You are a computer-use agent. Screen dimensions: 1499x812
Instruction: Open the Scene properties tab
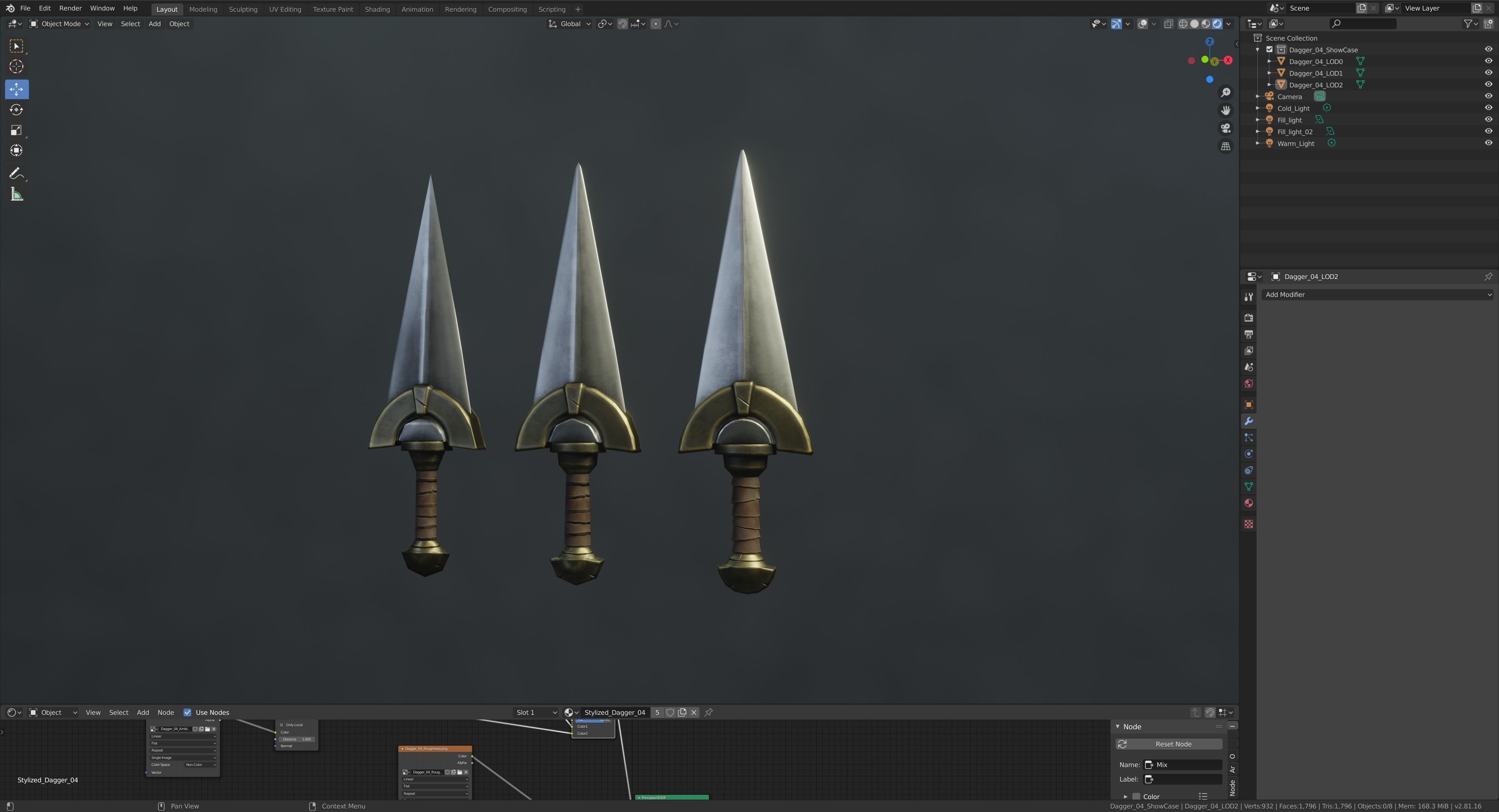[1248, 367]
